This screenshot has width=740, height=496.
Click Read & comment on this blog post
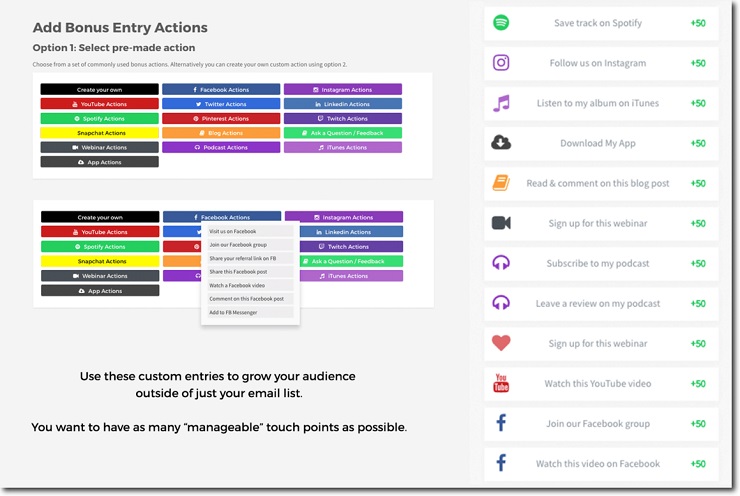tap(597, 183)
